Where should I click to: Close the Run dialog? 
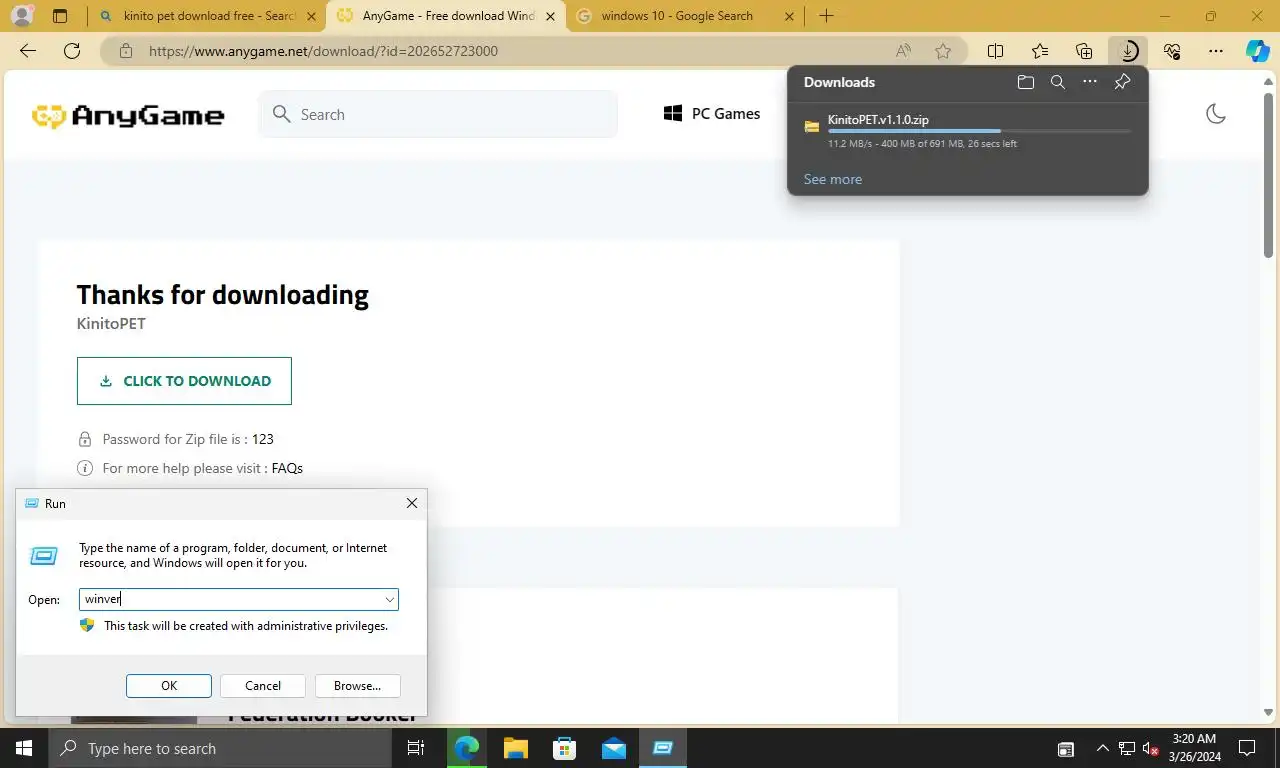click(411, 503)
